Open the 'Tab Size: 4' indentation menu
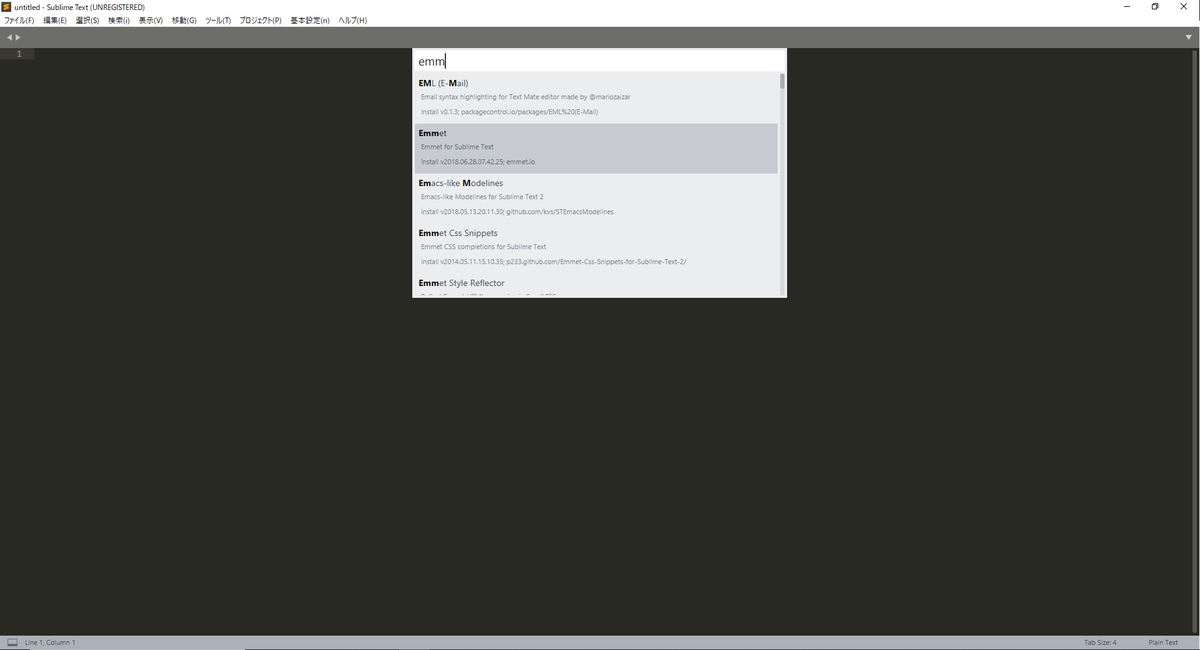1200x650 pixels. pyautogui.click(x=1100, y=642)
